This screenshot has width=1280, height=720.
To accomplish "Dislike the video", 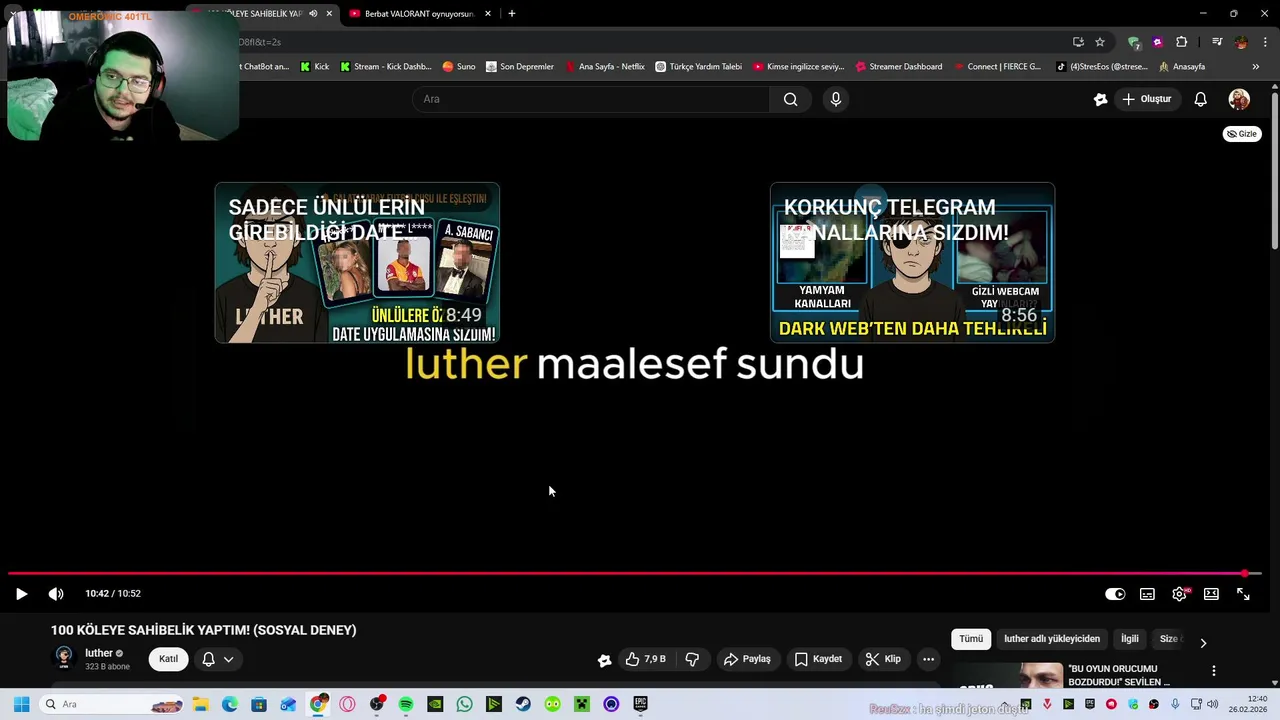I will 692,659.
